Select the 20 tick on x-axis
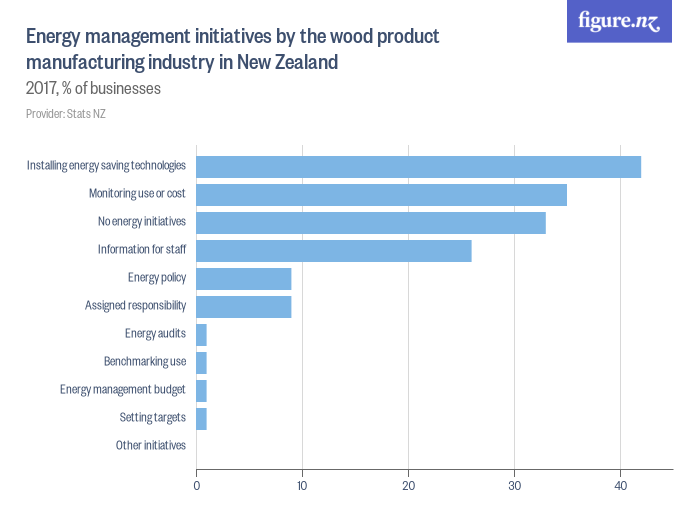 [408, 487]
